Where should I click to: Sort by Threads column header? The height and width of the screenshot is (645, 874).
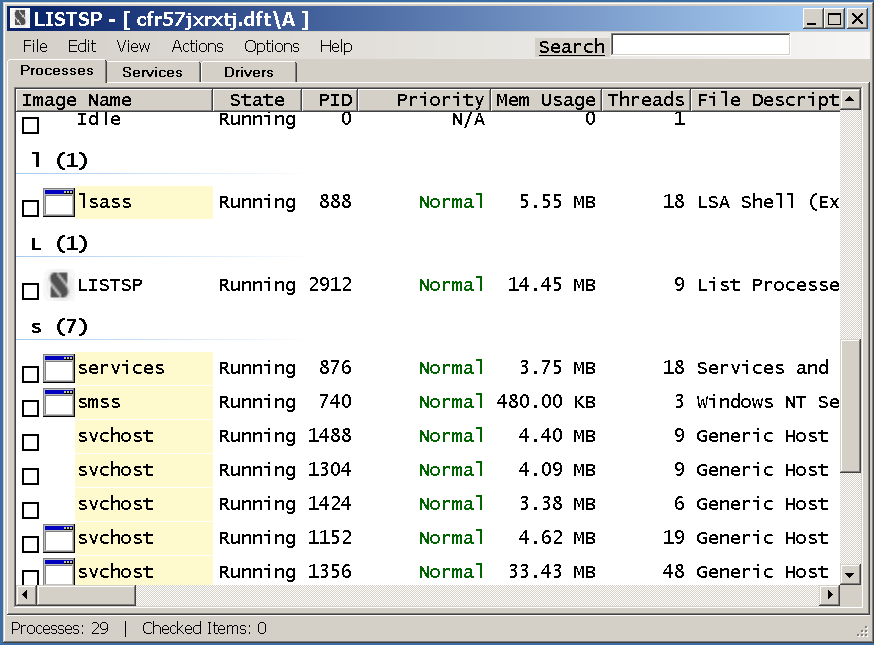pos(646,100)
